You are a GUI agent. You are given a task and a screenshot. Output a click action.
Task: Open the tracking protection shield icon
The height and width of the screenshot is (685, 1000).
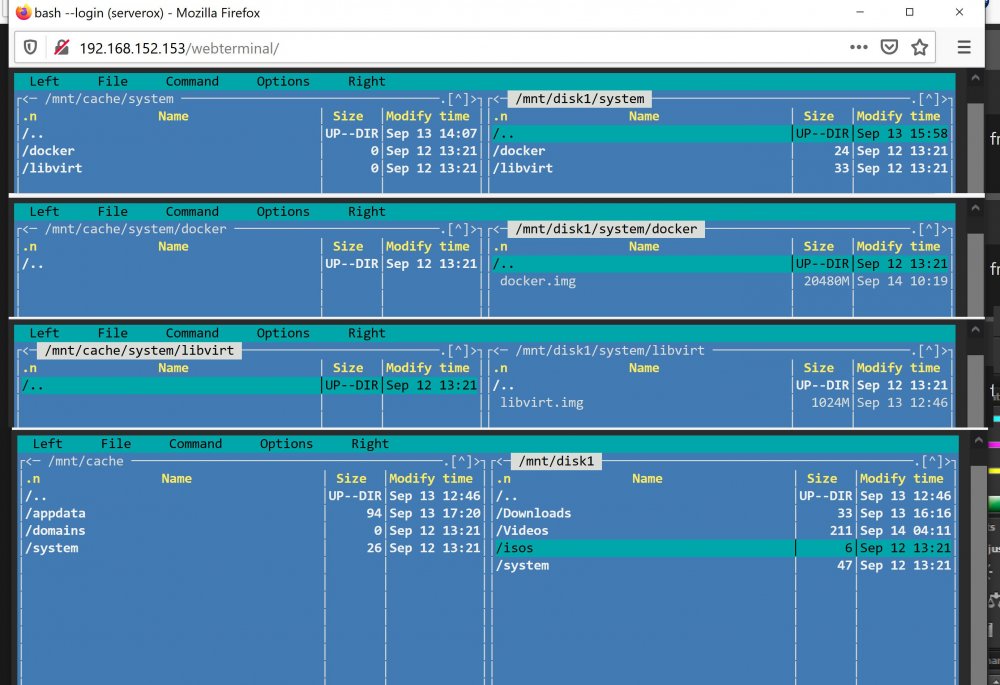coord(30,47)
